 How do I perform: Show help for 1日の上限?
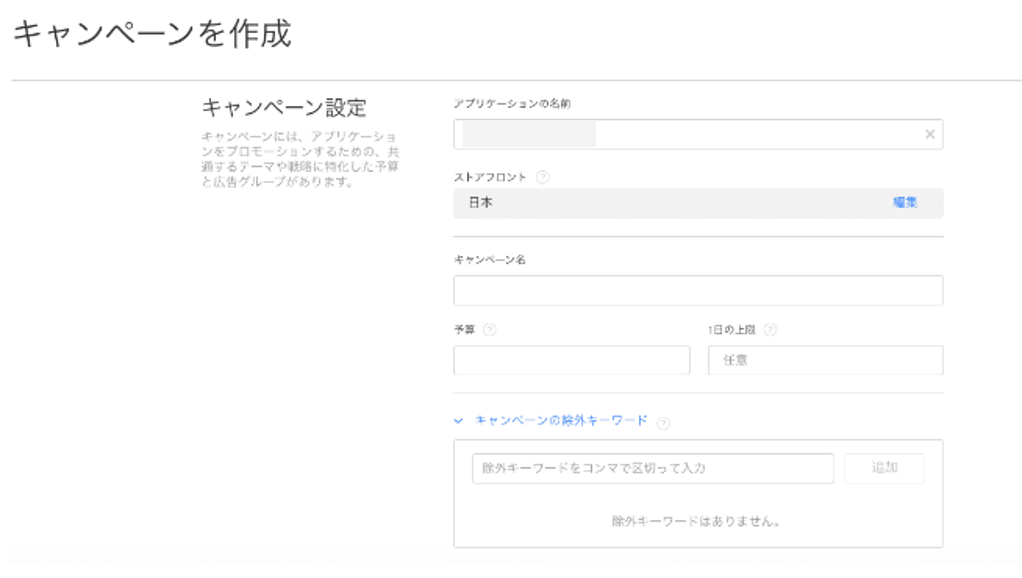point(770,331)
